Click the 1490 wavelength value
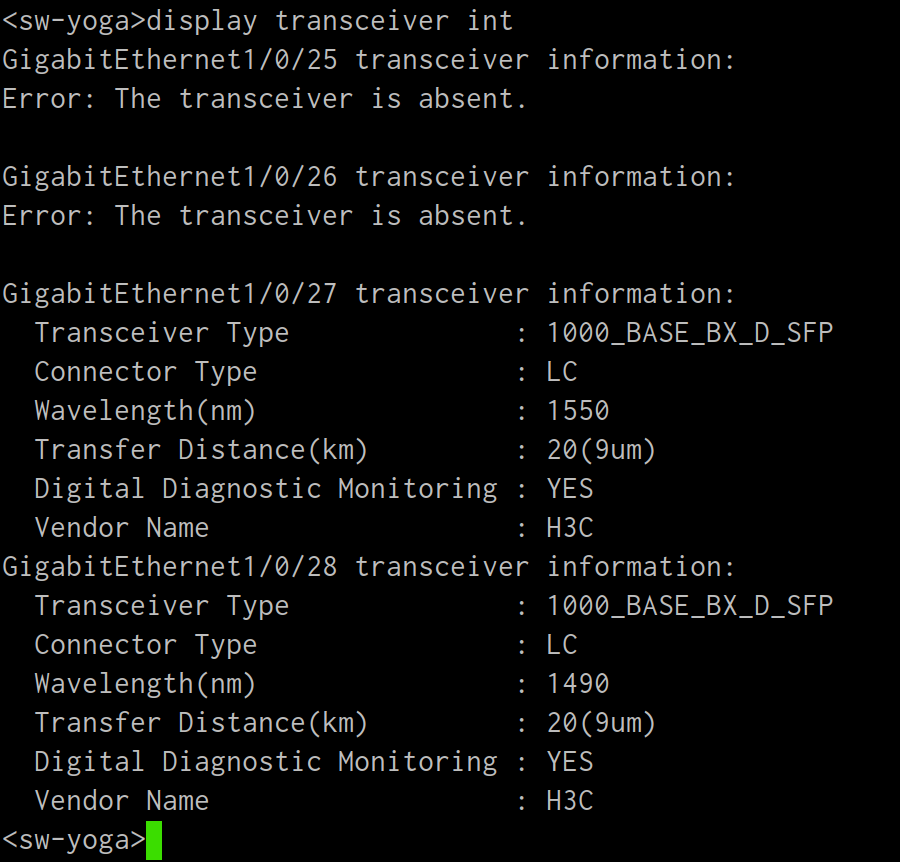This screenshot has height=862, width=900. pos(578,684)
